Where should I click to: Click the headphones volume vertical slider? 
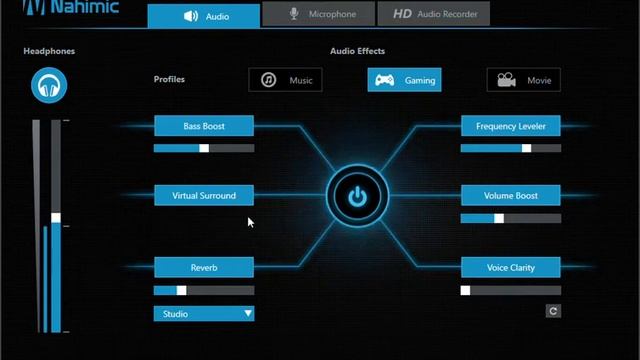[x=56, y=226]
